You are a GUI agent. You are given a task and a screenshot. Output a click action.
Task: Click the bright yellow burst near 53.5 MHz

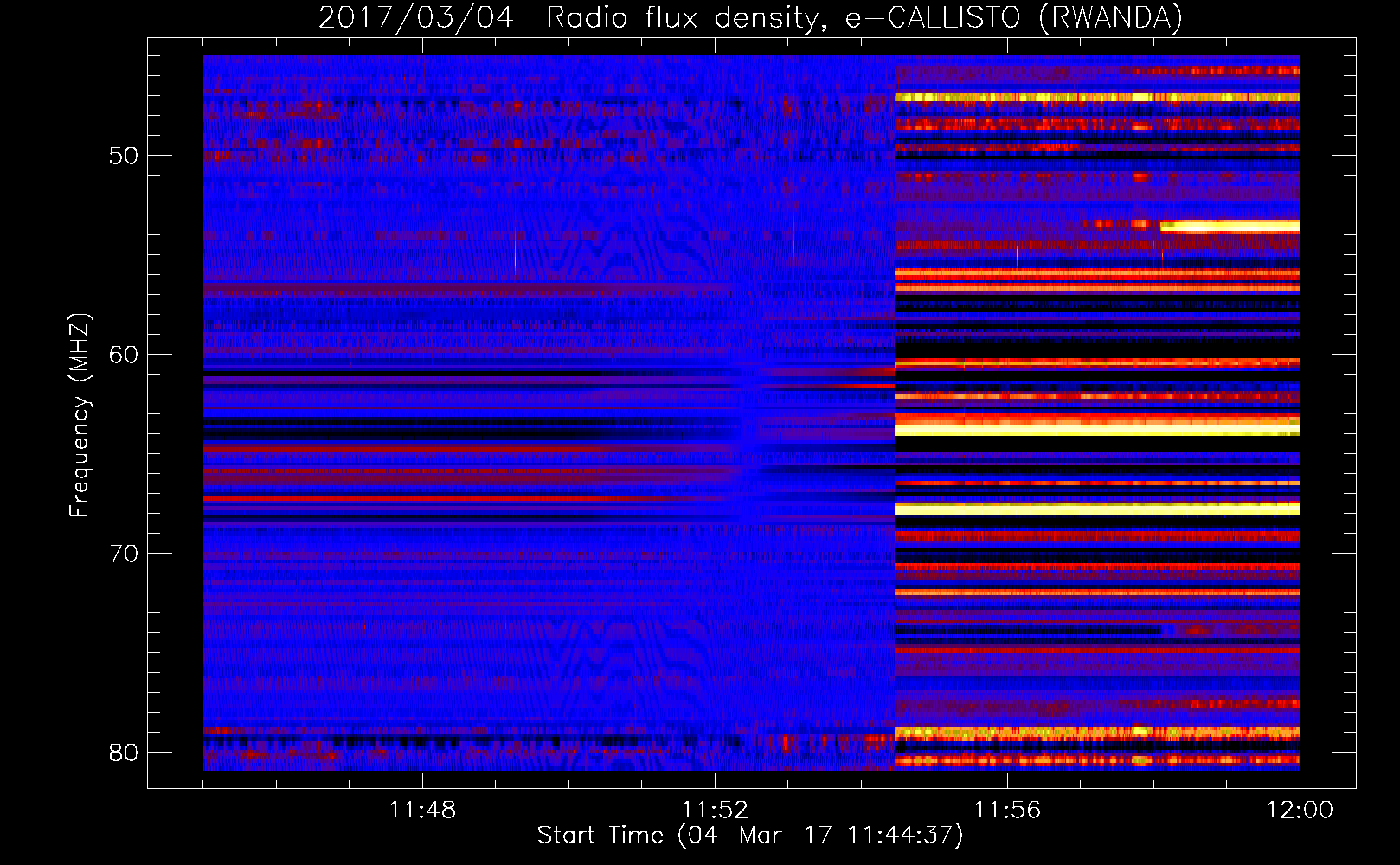pos(1230,227)
